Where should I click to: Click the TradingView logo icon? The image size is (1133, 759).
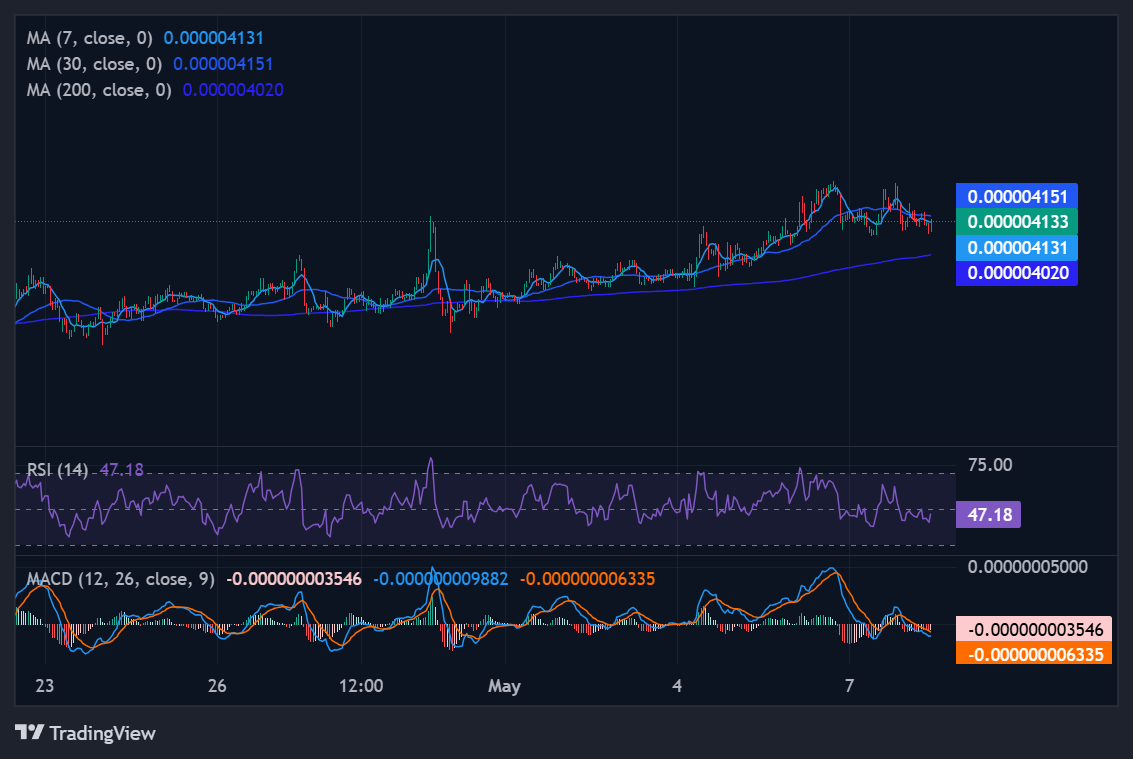tap(30, 732)
